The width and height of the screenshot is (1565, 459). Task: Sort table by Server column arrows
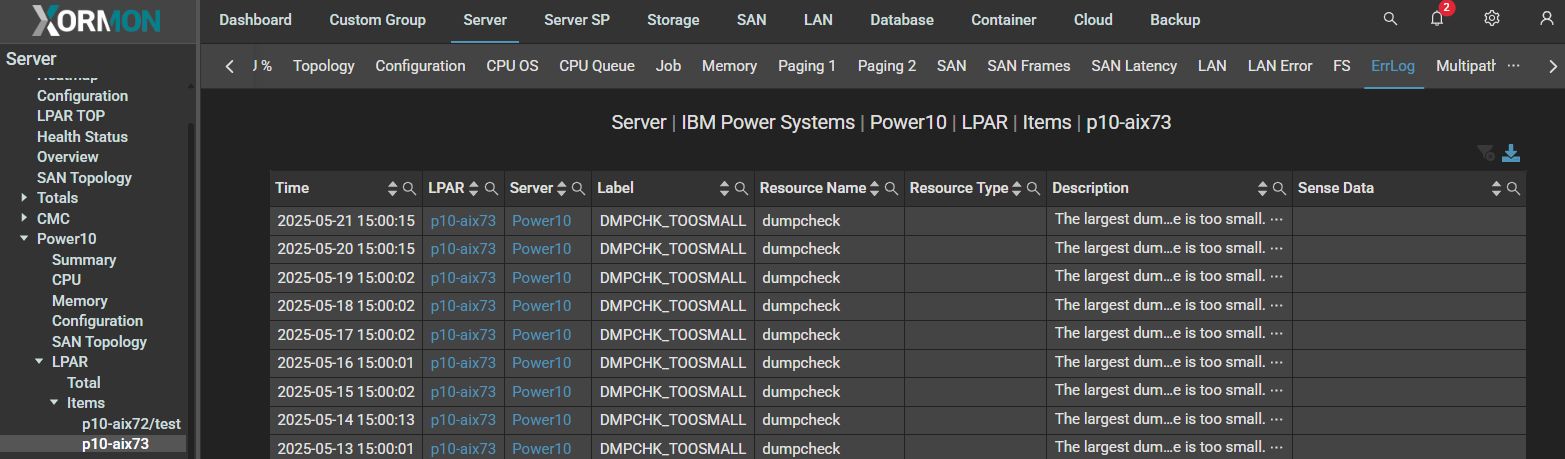click(561, 188)
